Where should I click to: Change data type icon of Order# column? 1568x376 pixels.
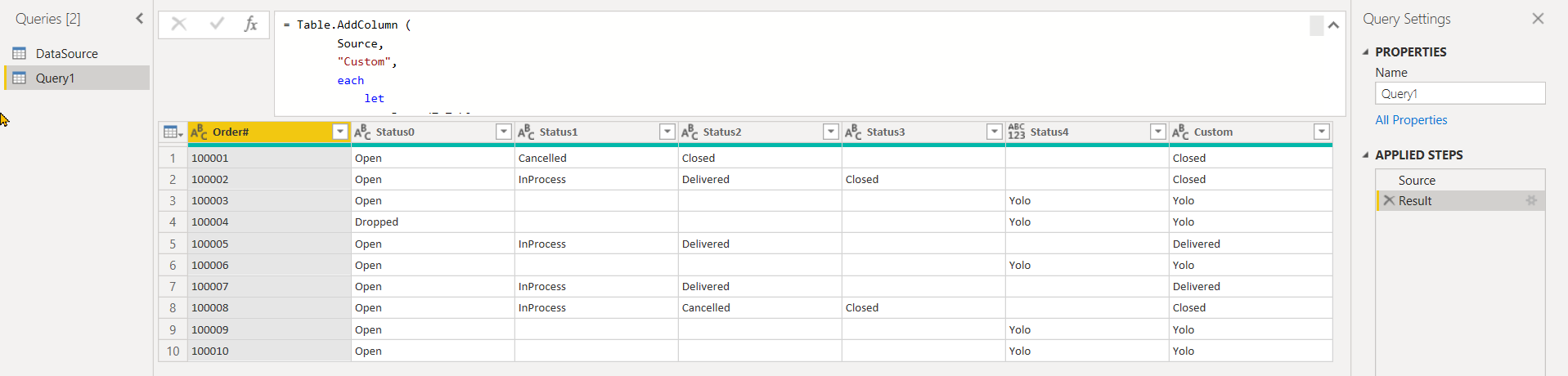(199, 132)
